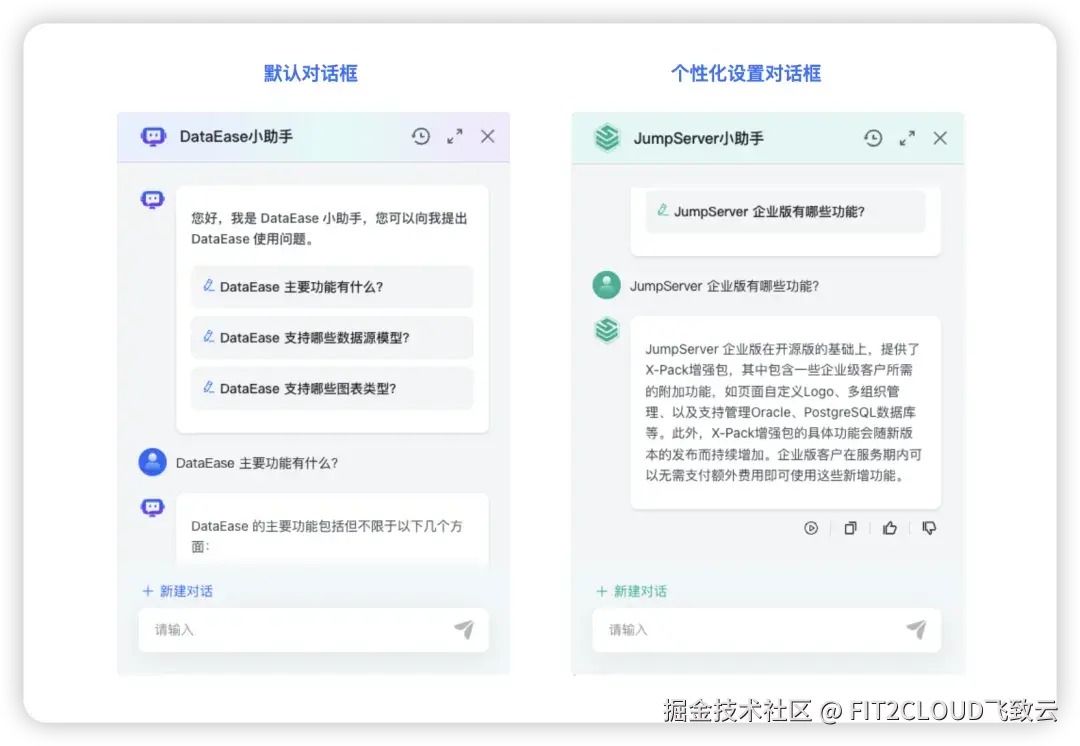Click the DataEase robot logo in header
The image size is (1080, 746).
154,136
